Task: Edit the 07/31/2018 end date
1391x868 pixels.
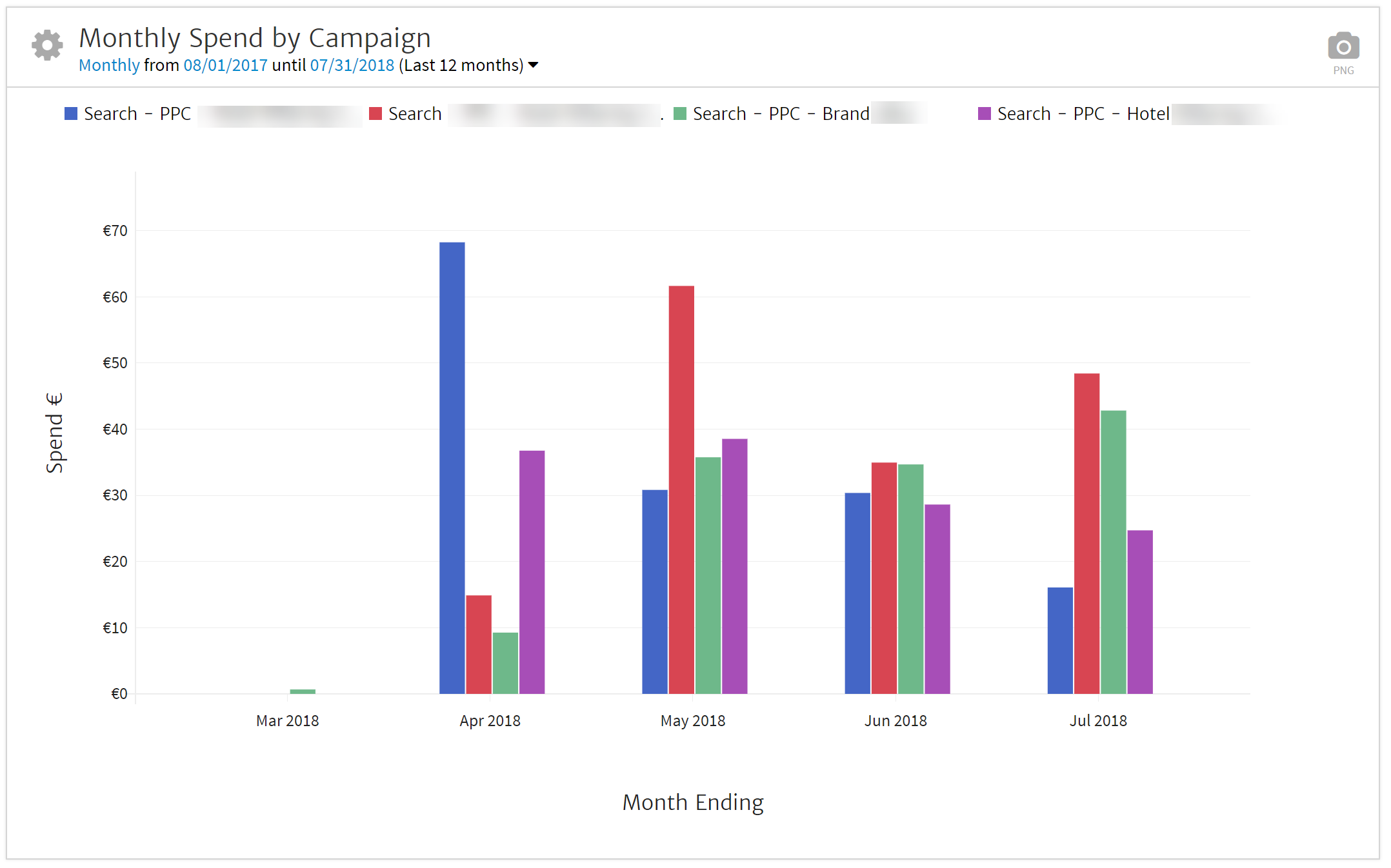Action: coord(352,66)
